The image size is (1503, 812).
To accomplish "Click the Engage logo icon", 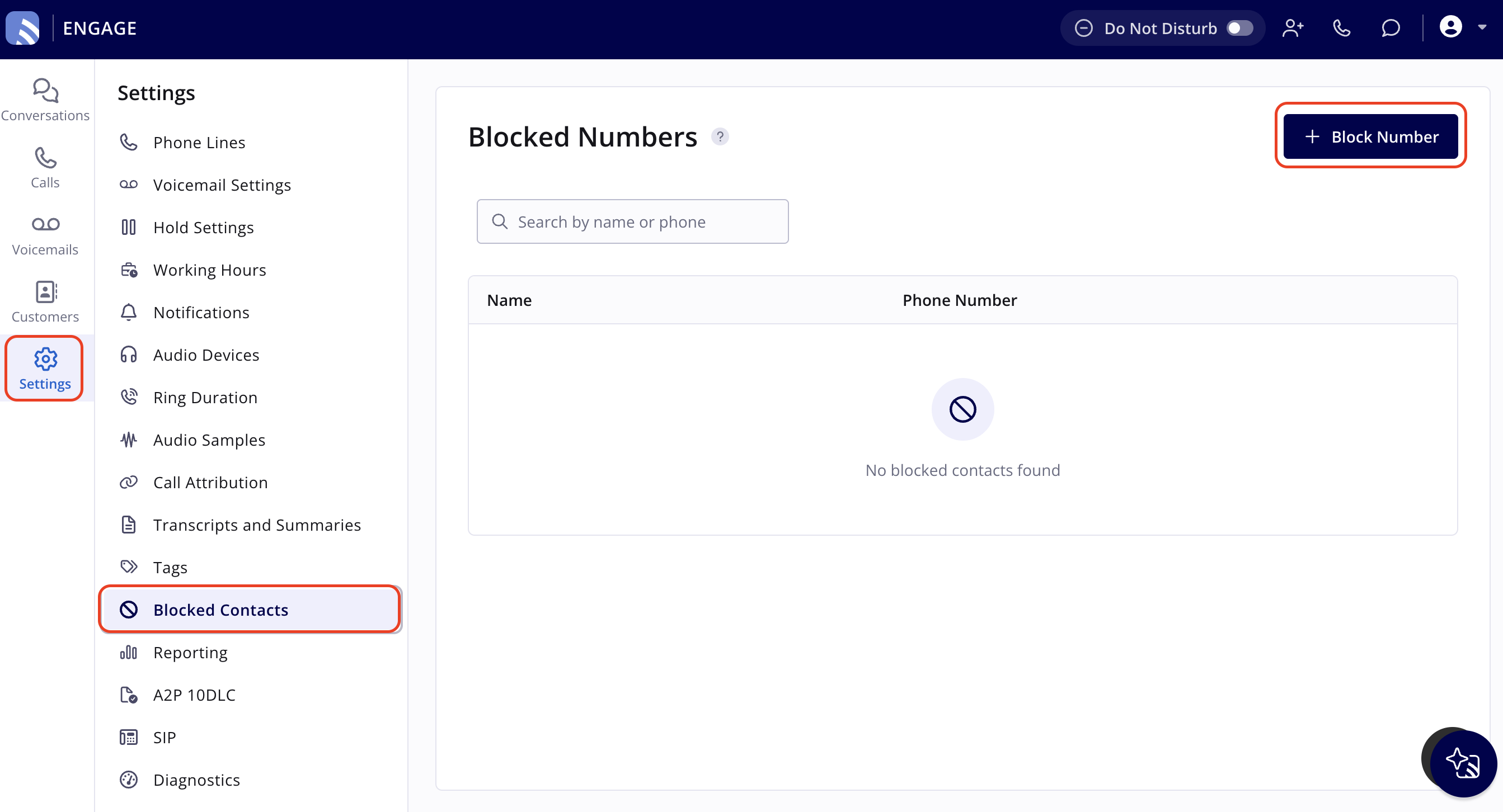I will pos(23,28).
